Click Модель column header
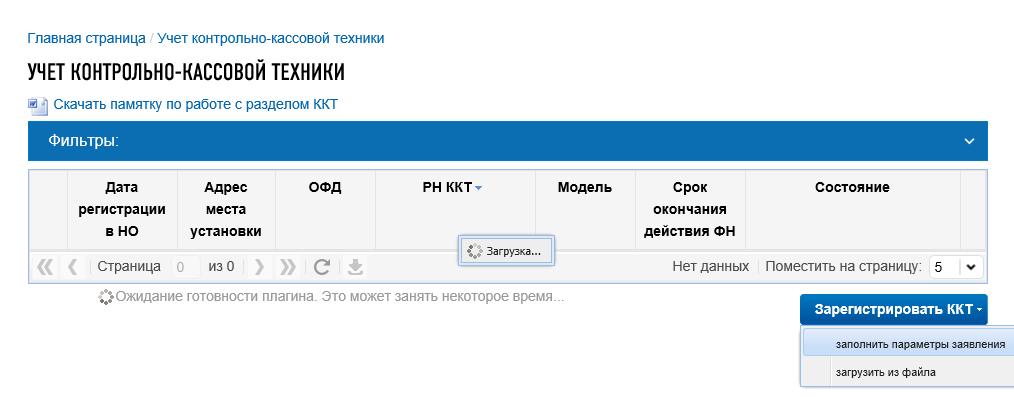 (x=585, y=210)
